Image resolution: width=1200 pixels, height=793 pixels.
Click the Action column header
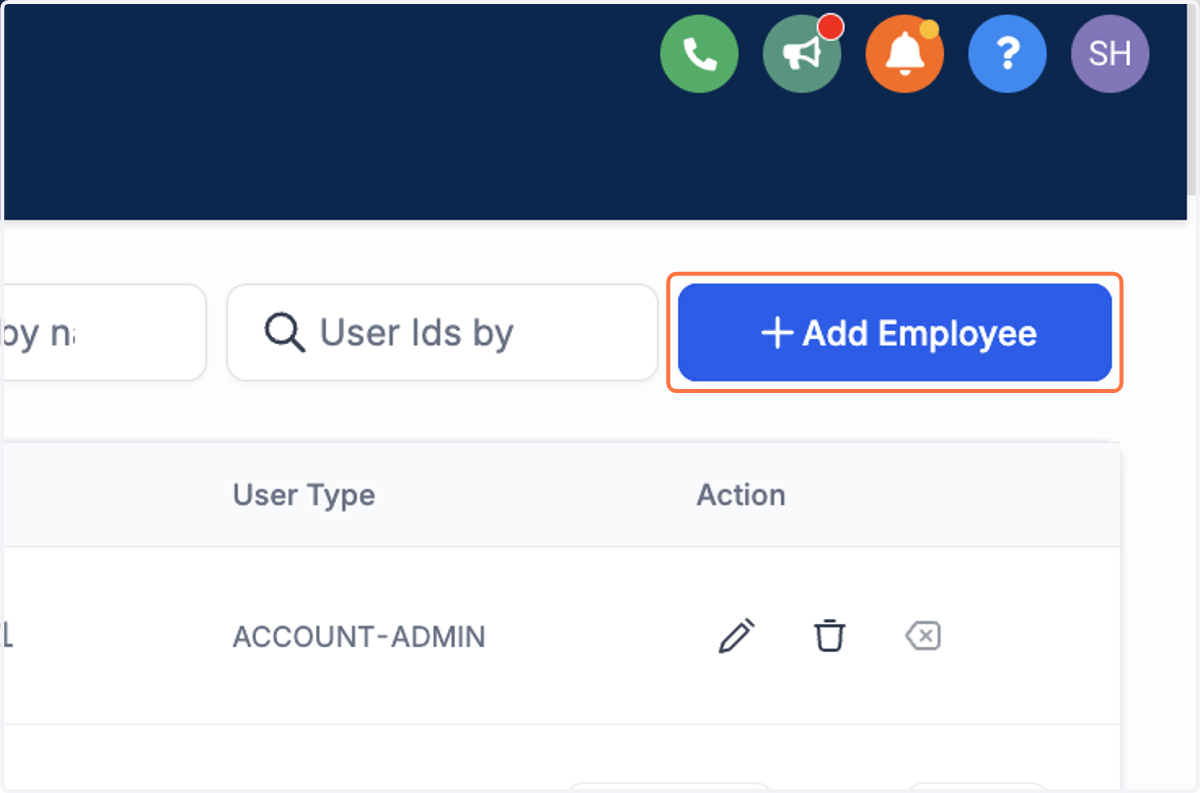(741, 495)
